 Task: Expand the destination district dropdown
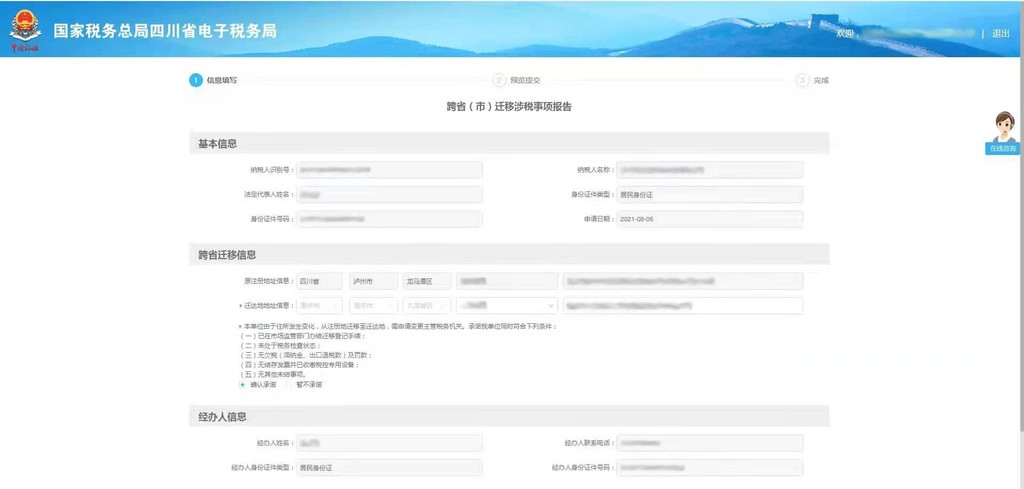[x=427, y=306]
